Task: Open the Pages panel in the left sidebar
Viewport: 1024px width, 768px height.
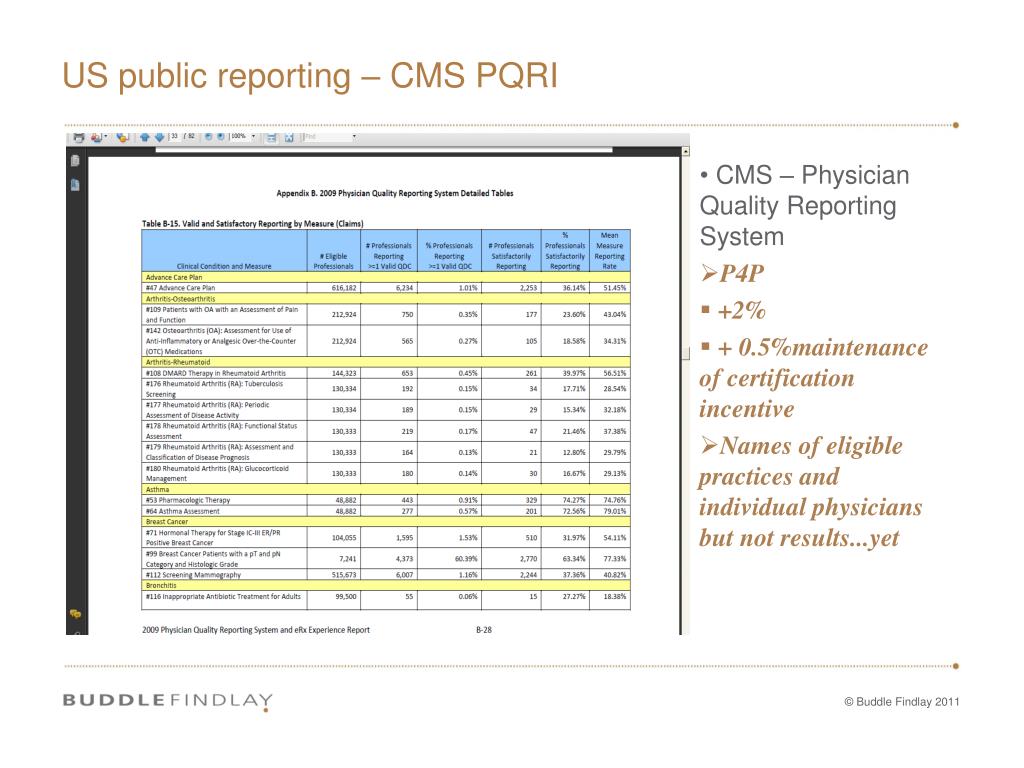Action: (75, 161)
